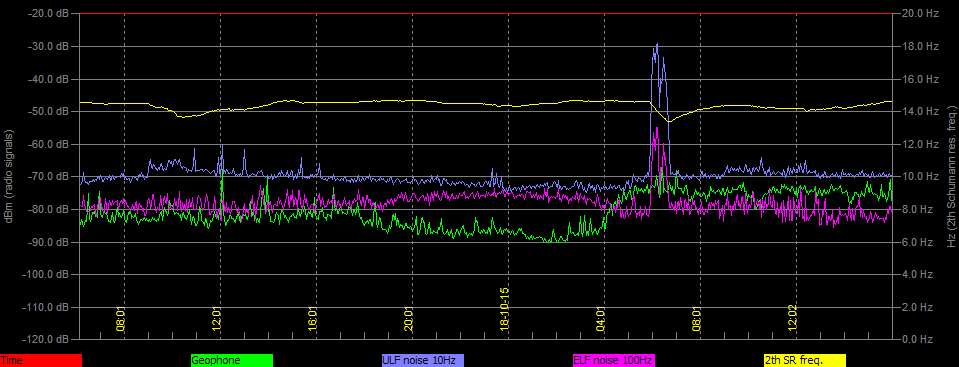This screenshot has height=367, width=959.
Task: Click the 14.0 Hz axis label
Action: [x=920, y=111]
